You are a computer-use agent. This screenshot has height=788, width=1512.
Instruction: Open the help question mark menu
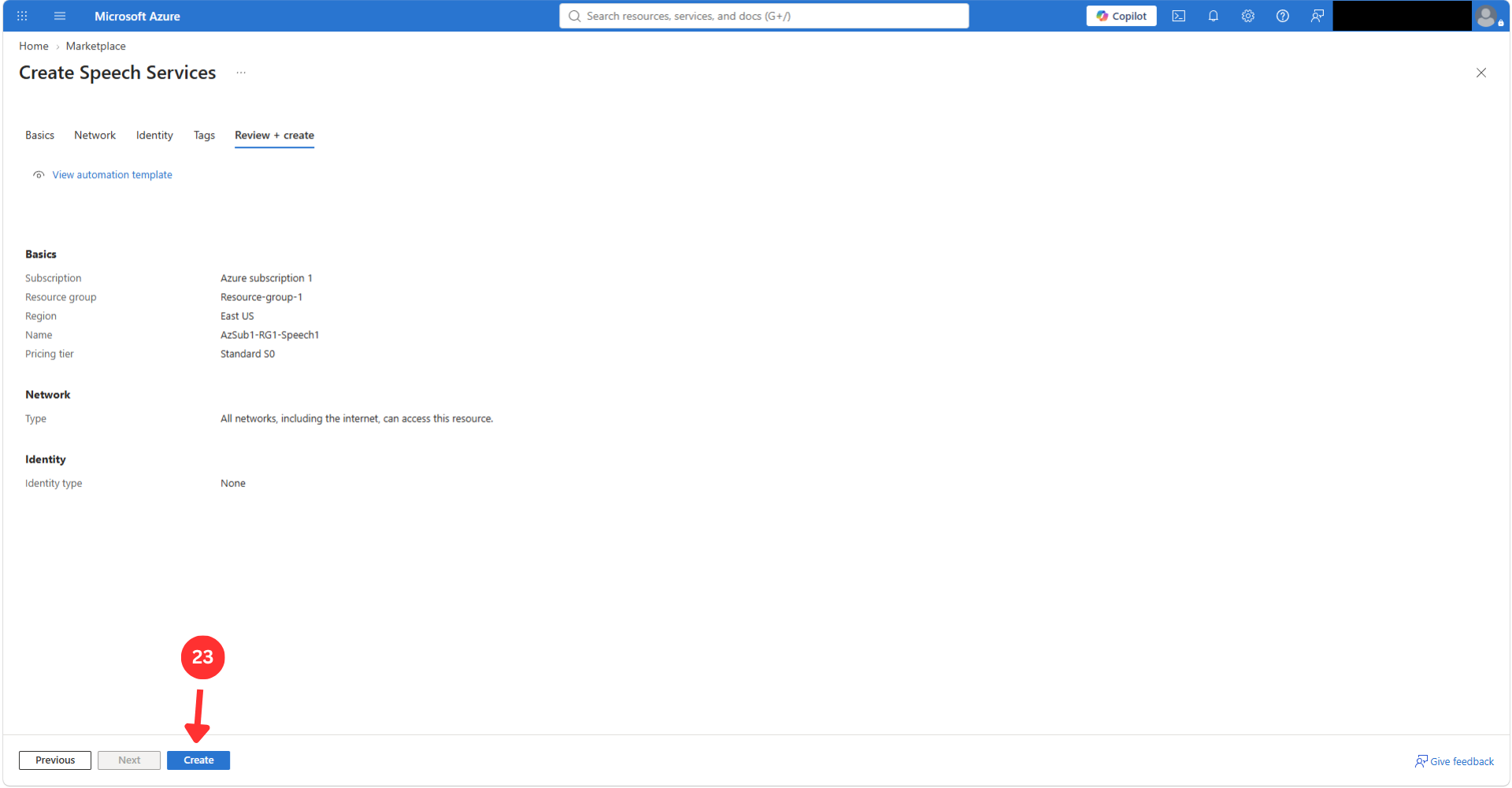(1283, 16)
